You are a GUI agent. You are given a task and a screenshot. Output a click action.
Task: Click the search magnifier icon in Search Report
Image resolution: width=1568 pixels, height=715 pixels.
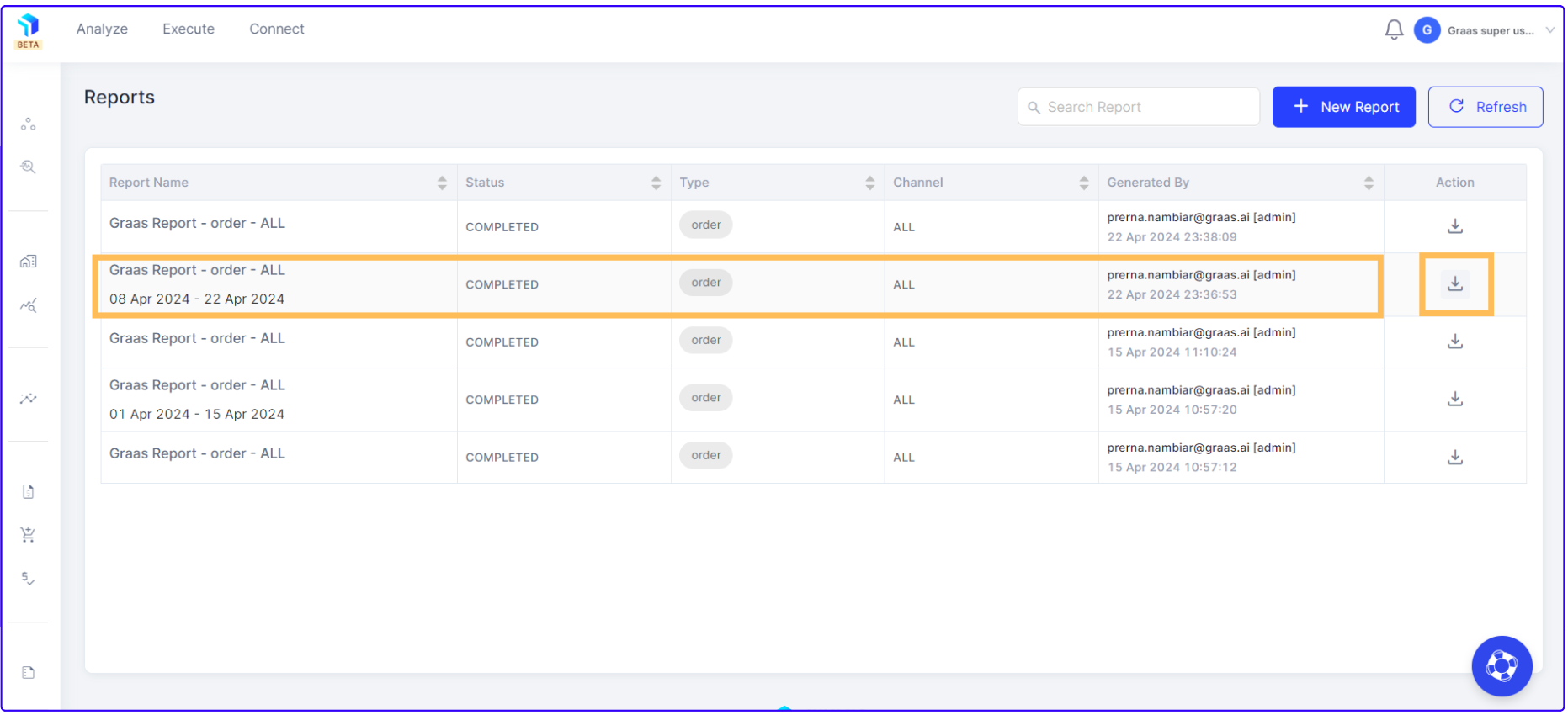[1034, 108]
